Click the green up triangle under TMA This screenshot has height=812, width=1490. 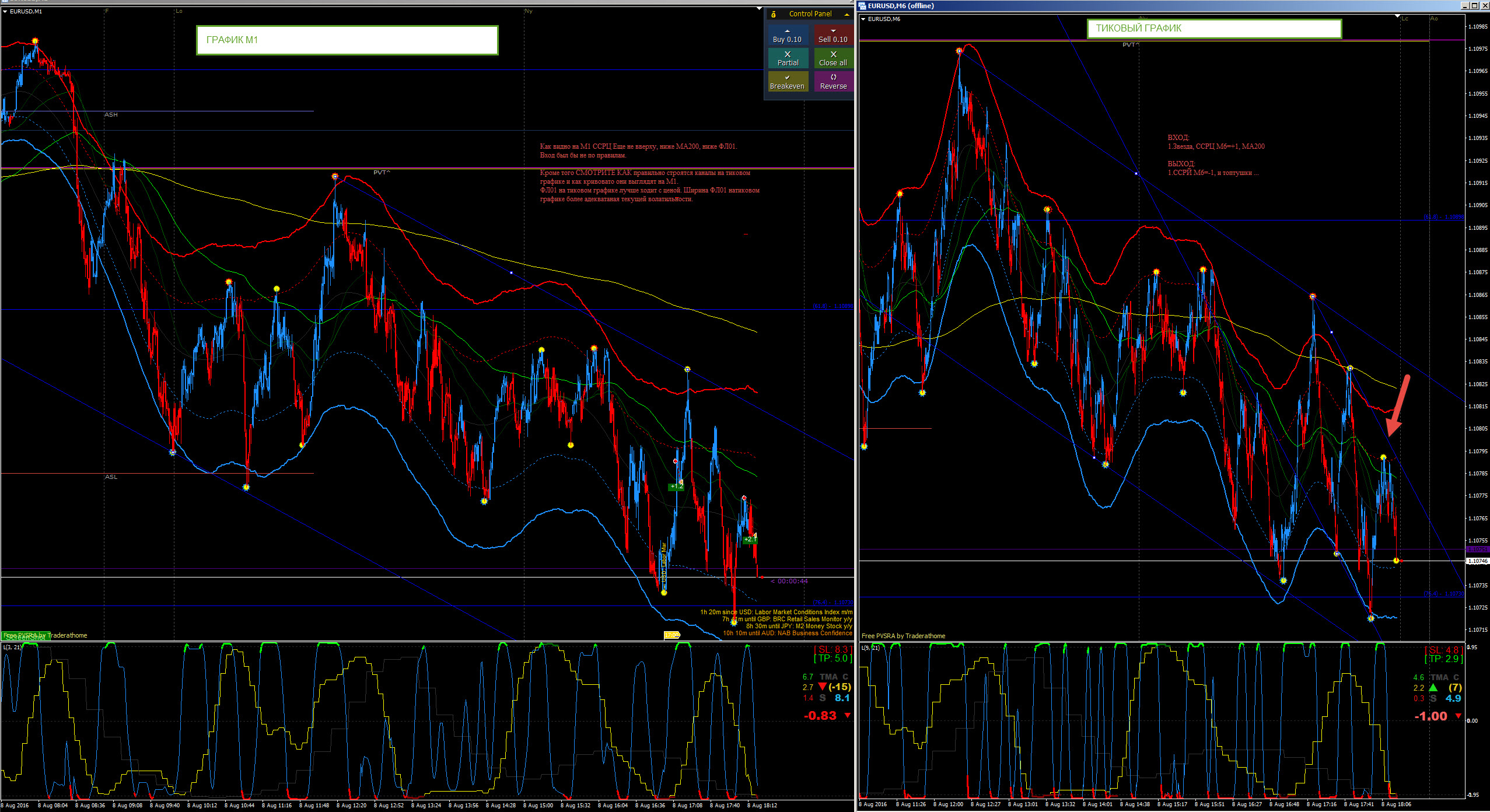point(1433,688)
